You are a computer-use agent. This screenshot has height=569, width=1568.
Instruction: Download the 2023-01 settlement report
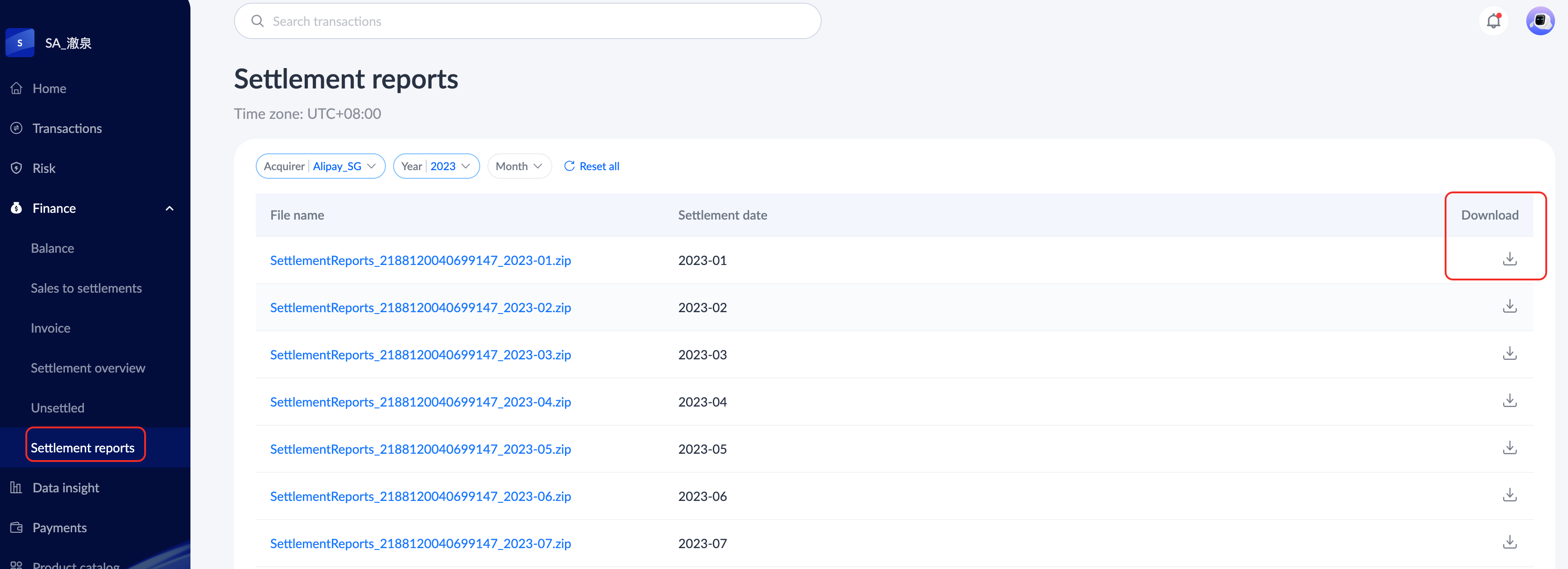[x=1509, y=260]
